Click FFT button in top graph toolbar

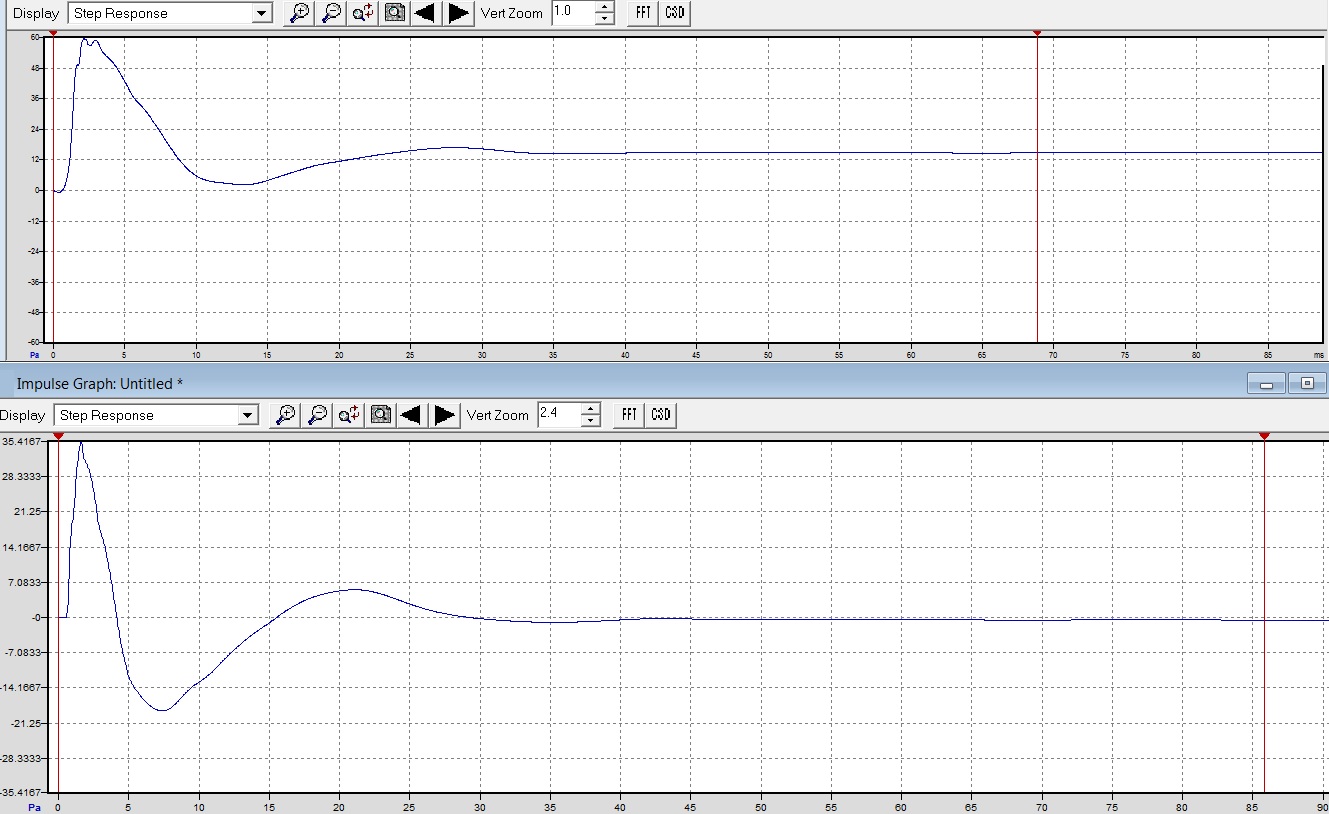[642, 13]
